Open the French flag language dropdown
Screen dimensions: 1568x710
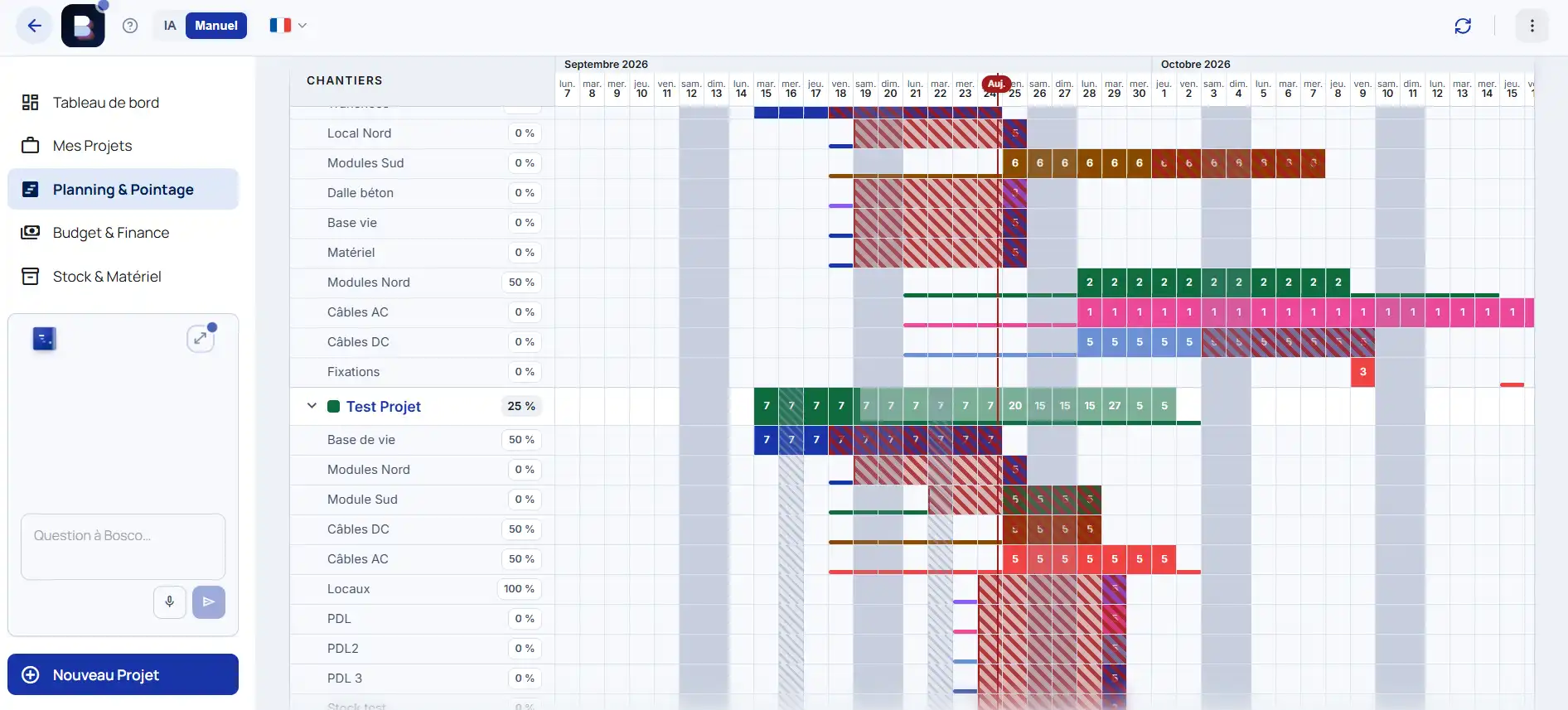[x=288, y=26]
